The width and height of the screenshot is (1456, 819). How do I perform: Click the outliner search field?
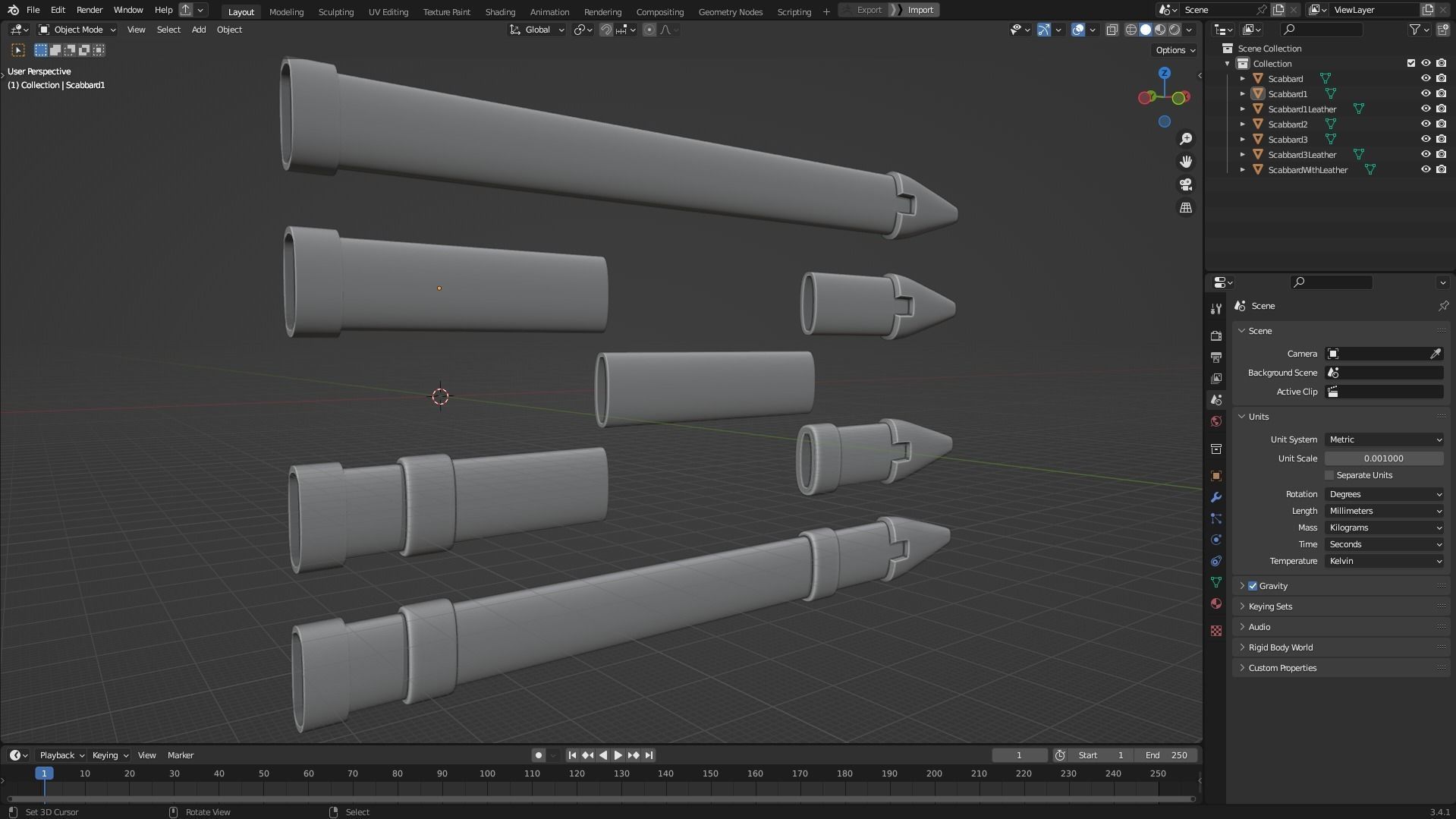pos(1321,30)
